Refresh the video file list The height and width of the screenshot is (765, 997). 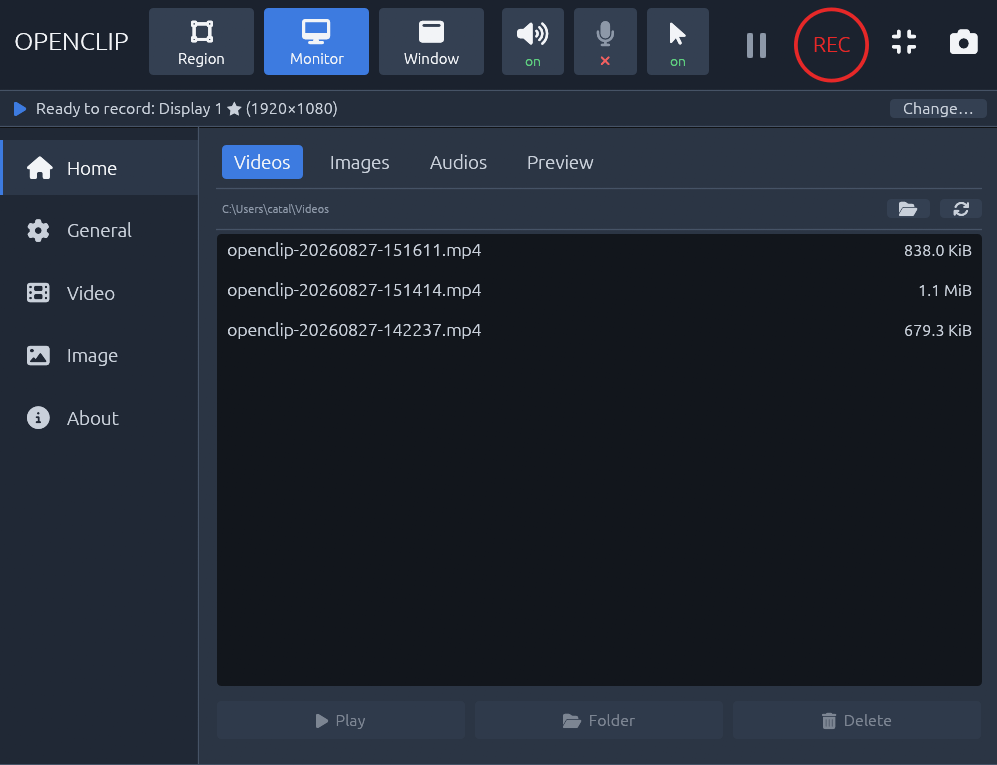coord(961,209)
